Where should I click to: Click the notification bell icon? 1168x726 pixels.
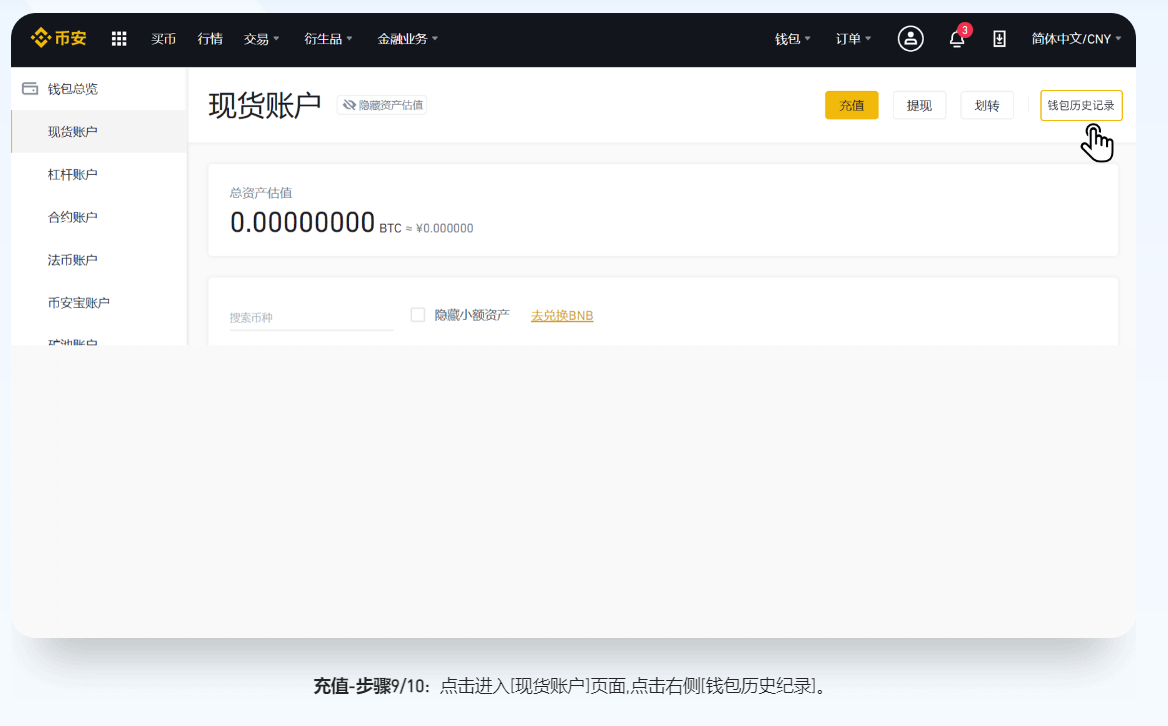click(957, 39)
